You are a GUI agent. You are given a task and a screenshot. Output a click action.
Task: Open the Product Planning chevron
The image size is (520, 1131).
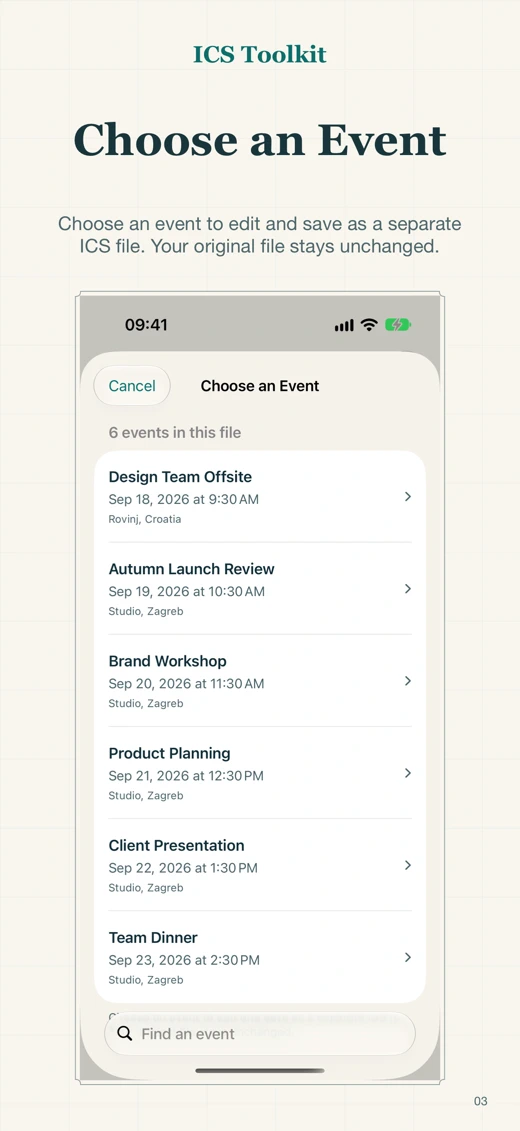[407, 773]
